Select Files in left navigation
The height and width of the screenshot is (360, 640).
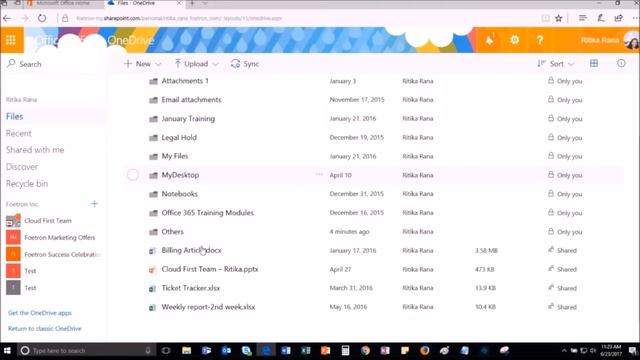14,117
